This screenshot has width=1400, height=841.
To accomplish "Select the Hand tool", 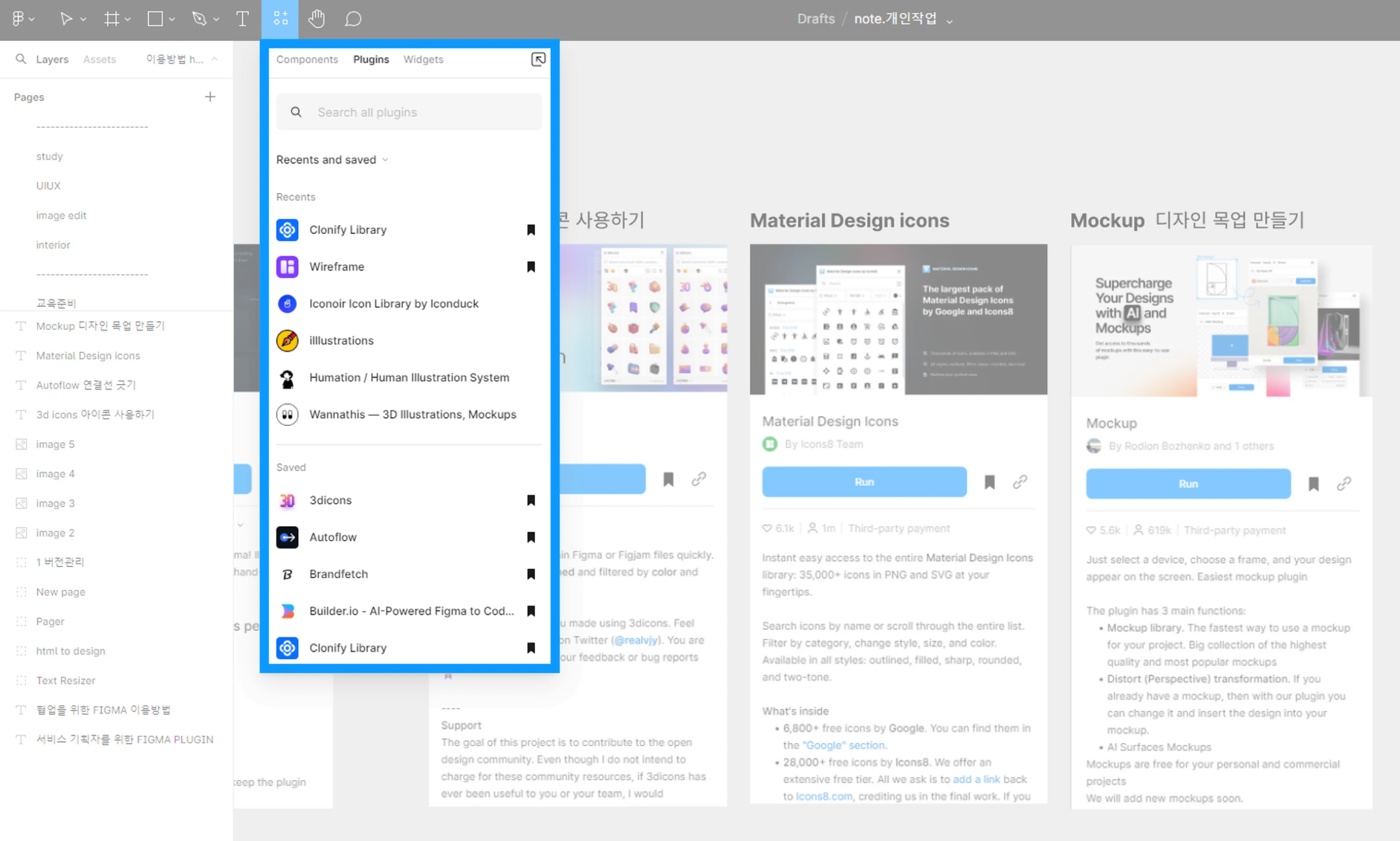I will click(x=316, y=19).
